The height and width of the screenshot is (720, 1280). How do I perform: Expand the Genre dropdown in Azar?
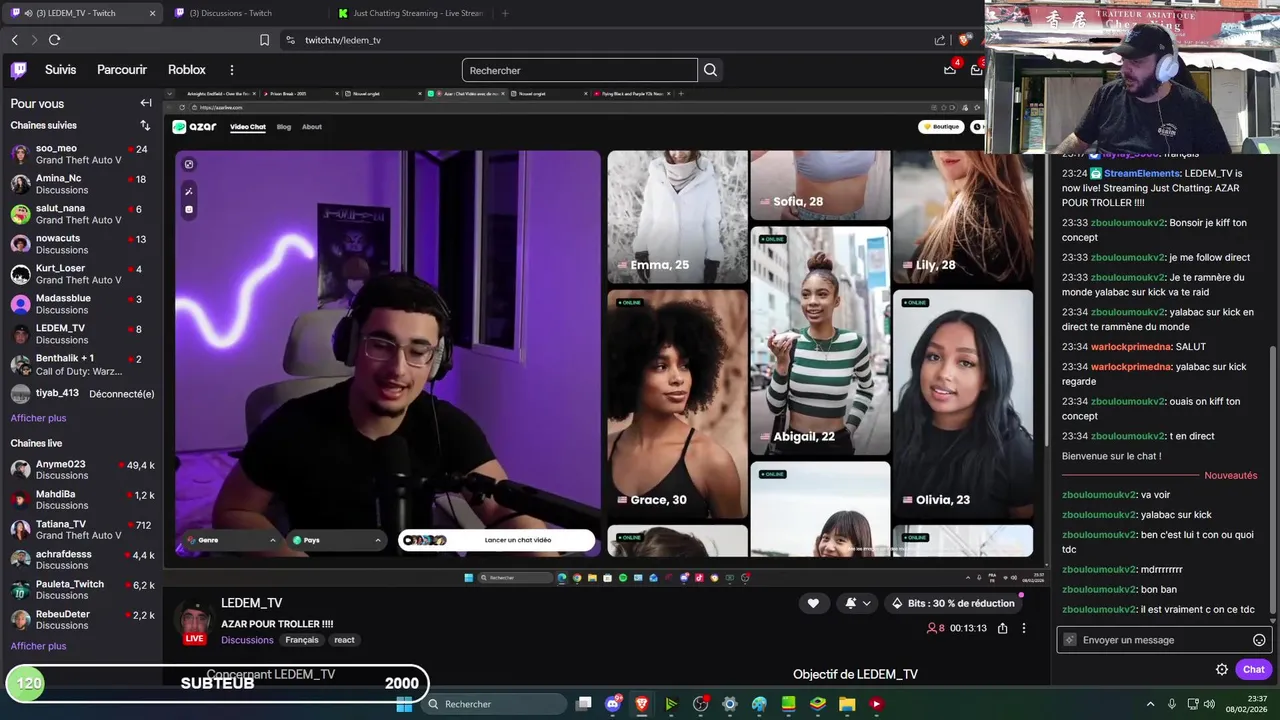point(230,540)
